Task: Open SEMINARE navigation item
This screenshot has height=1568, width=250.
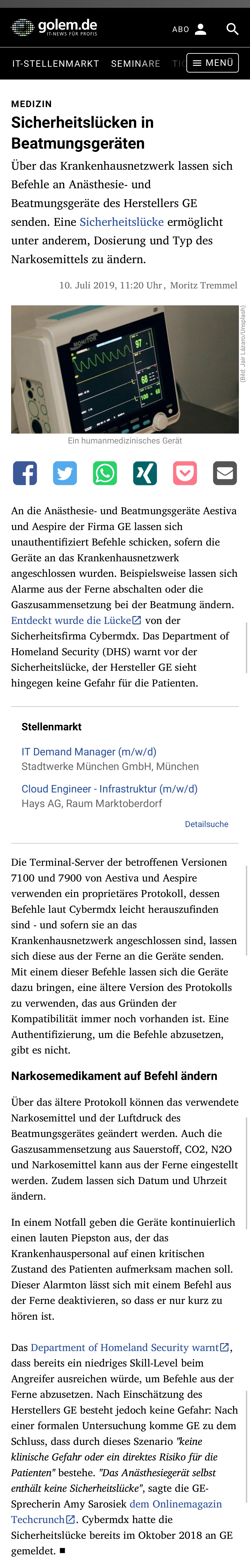Action: [x=136, y=63]
